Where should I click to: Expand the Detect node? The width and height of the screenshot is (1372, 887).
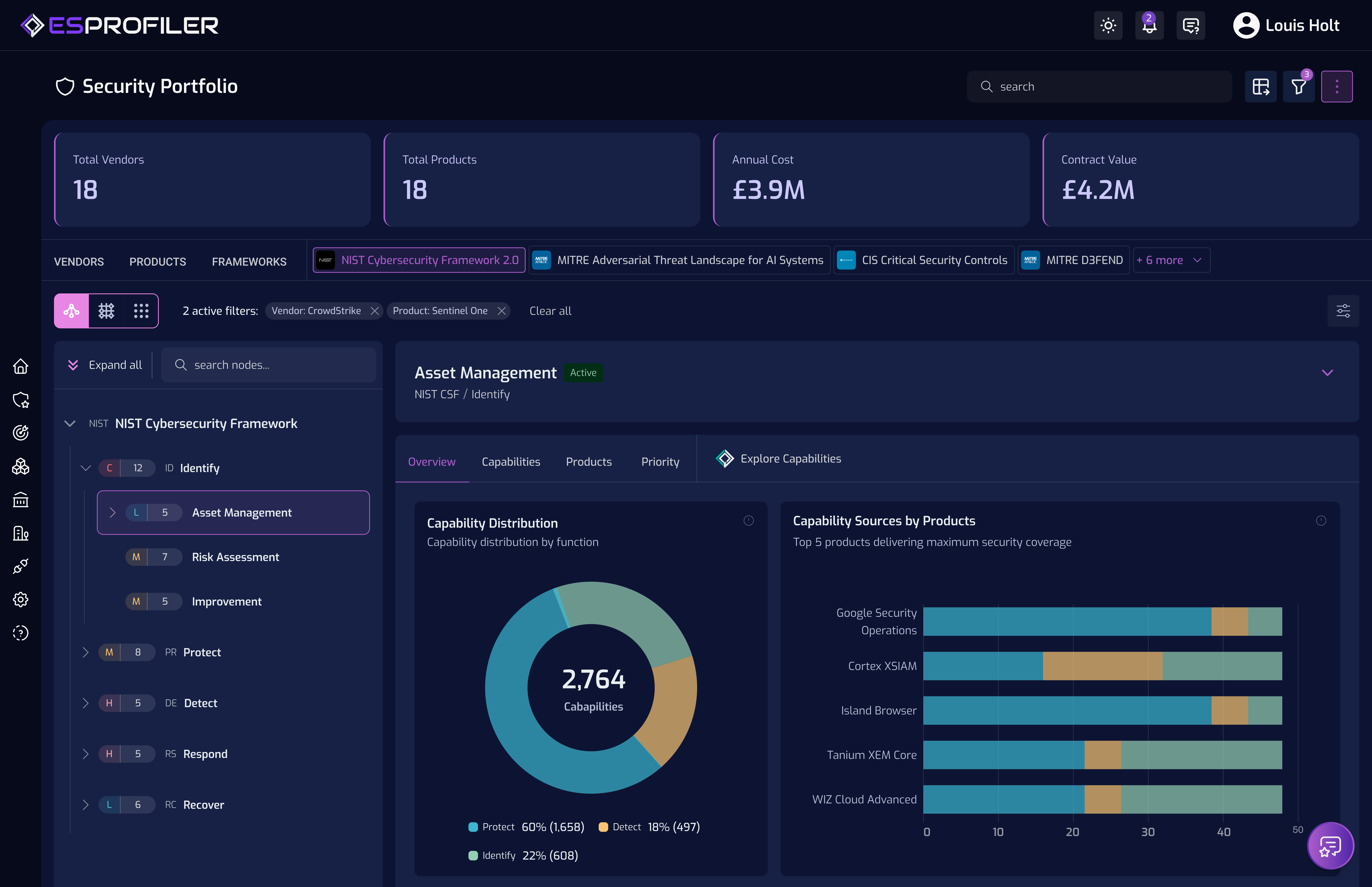[x=86, y=703]
